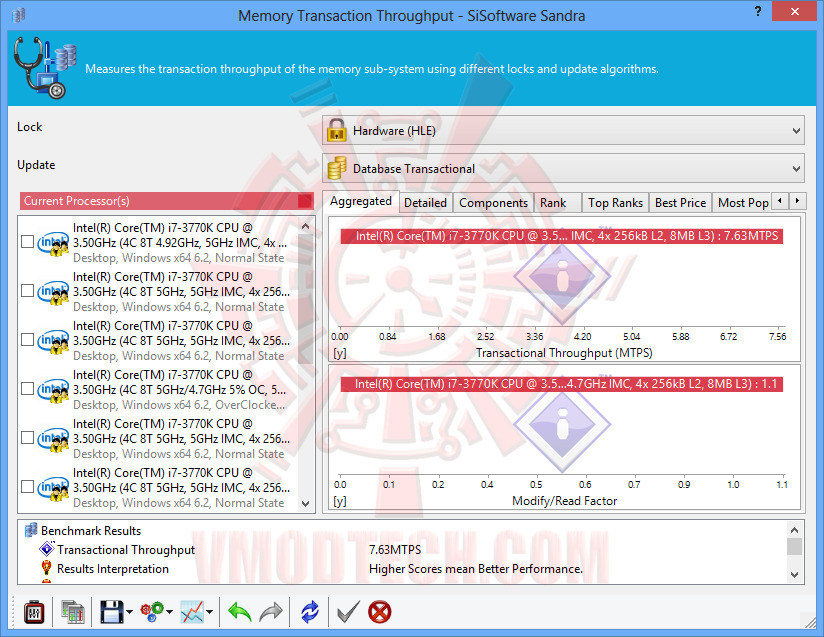The height and width of the screenshot is (637, 824).
Task: Open the dropdown arrow beside gears icon
Action: (x=169, y=612)
